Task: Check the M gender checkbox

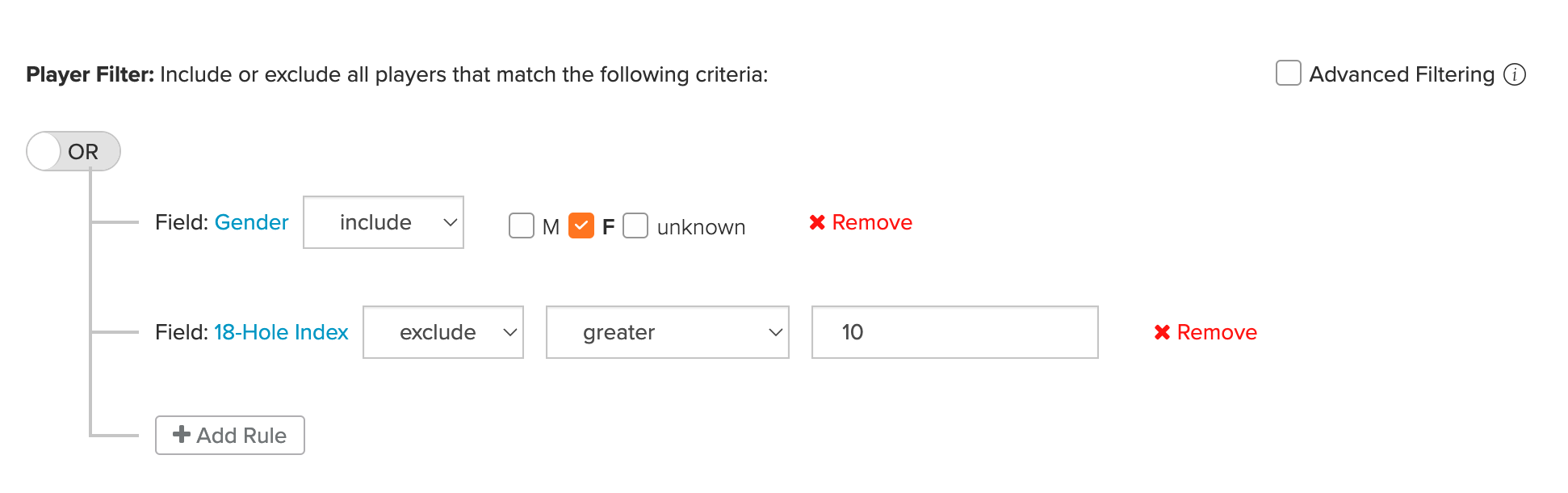Action: pos(522,225)
